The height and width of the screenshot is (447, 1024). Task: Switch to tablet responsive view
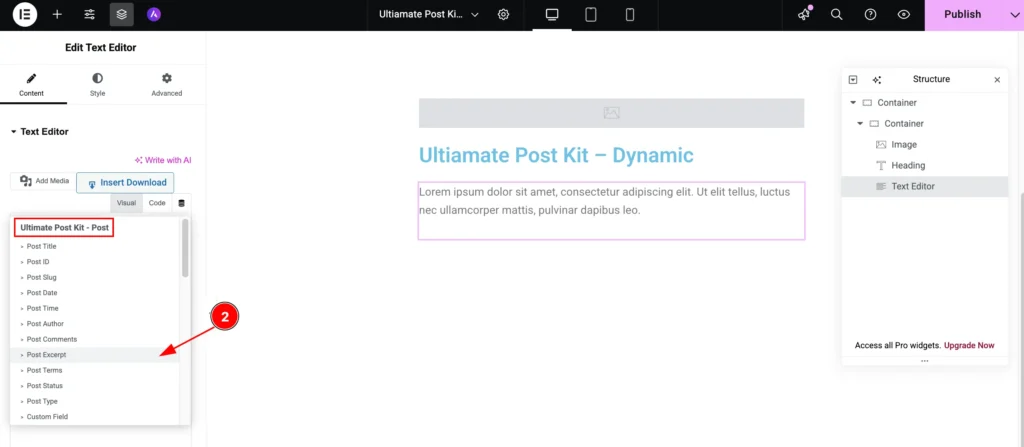tap(591, 15)
